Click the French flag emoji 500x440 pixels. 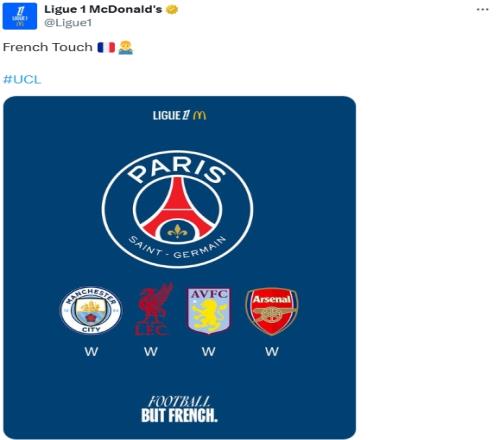(106, 47)
